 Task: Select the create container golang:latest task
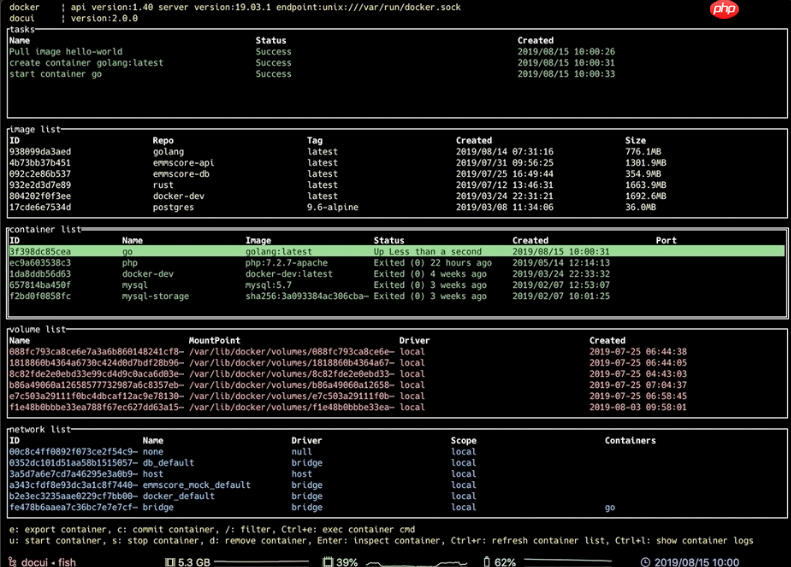pyautogui.click(x=397, y=63)
